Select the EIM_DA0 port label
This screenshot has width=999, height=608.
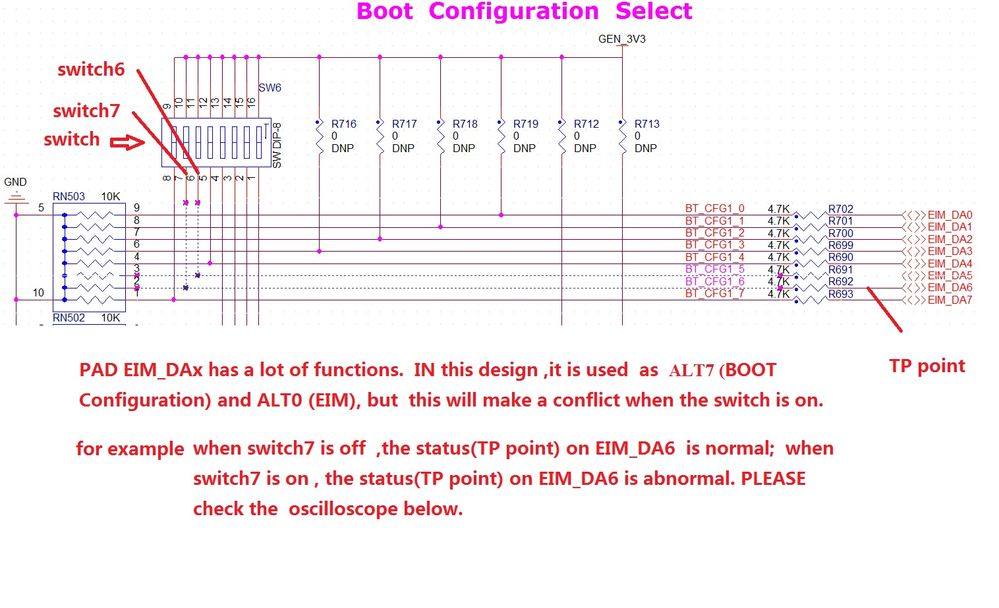(x=950, y=215)
